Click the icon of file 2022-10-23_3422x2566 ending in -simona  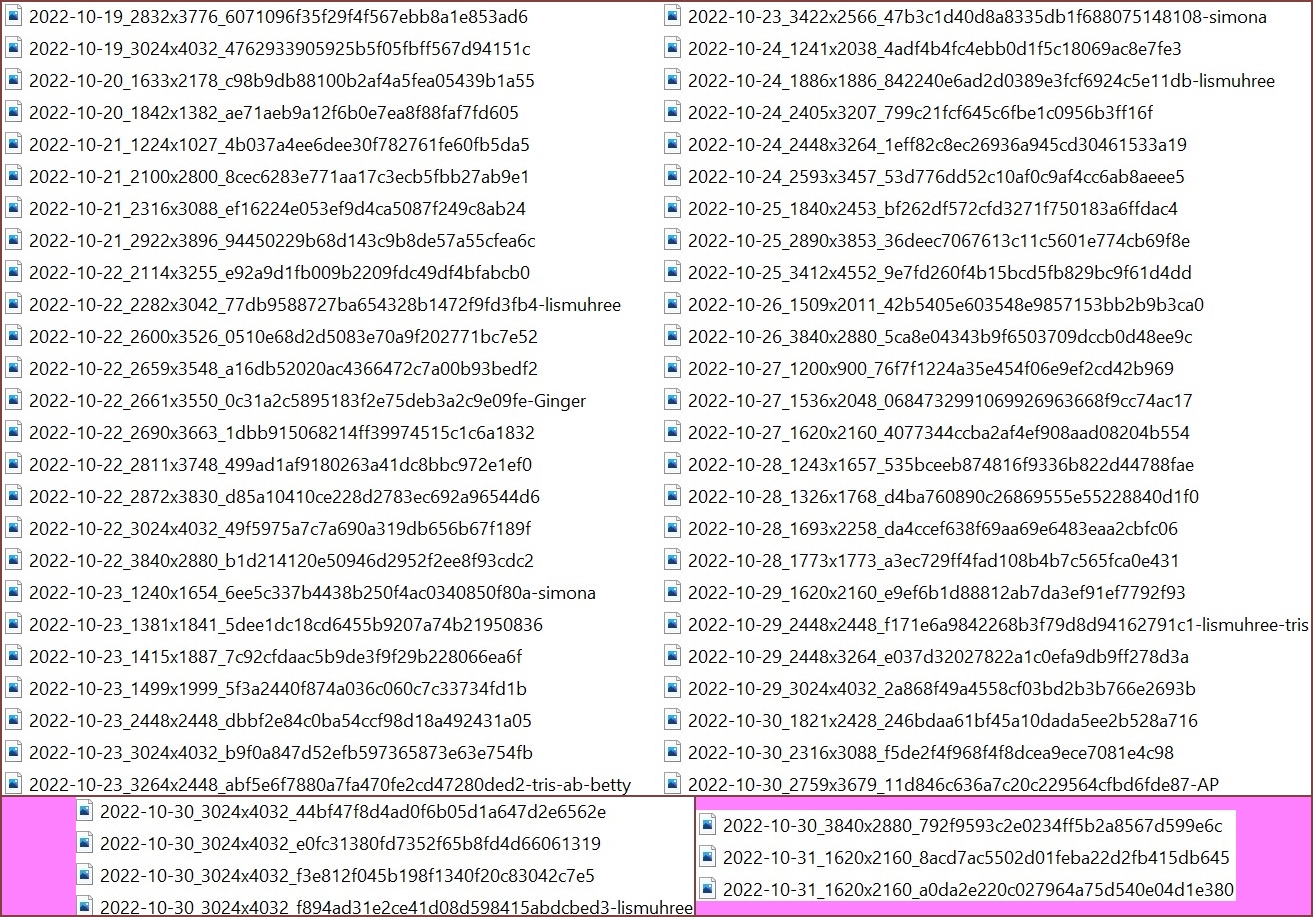673,17
